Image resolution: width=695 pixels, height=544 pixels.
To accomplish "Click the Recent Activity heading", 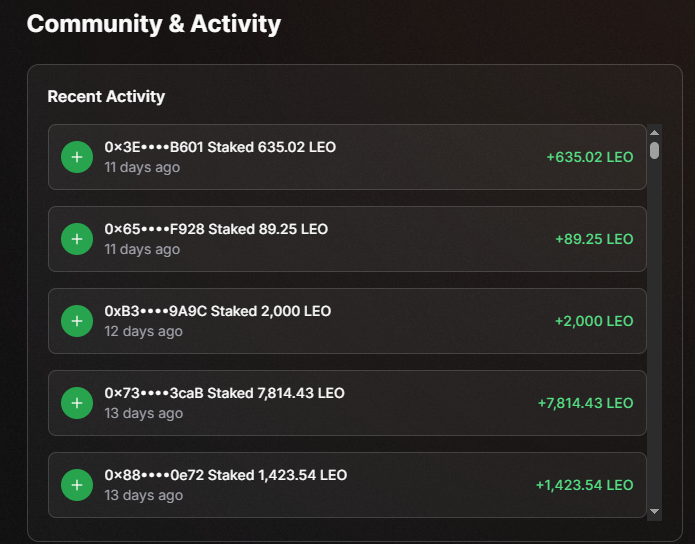I will coord(106,97).
